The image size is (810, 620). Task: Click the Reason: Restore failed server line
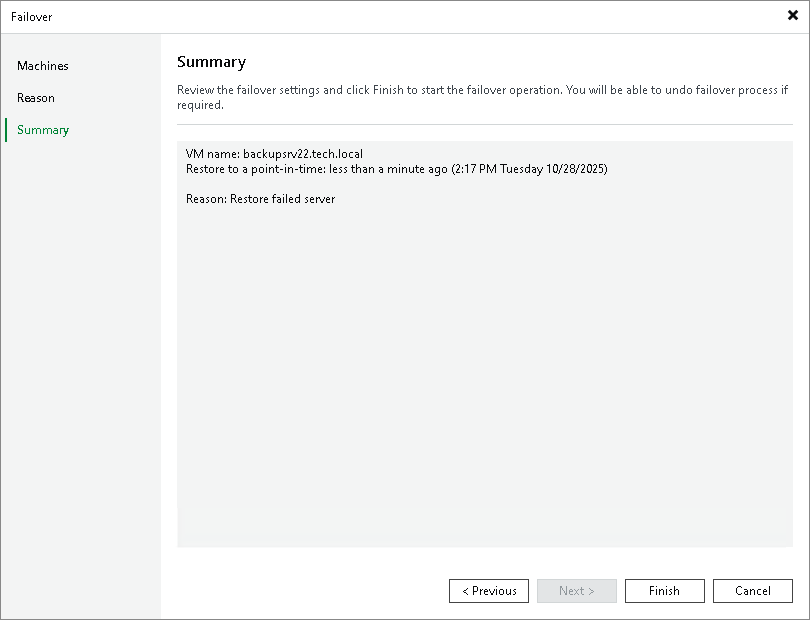260,199
